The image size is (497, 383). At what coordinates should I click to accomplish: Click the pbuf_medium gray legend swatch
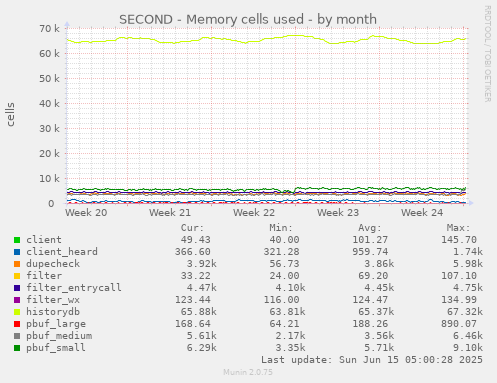[17, 336]
